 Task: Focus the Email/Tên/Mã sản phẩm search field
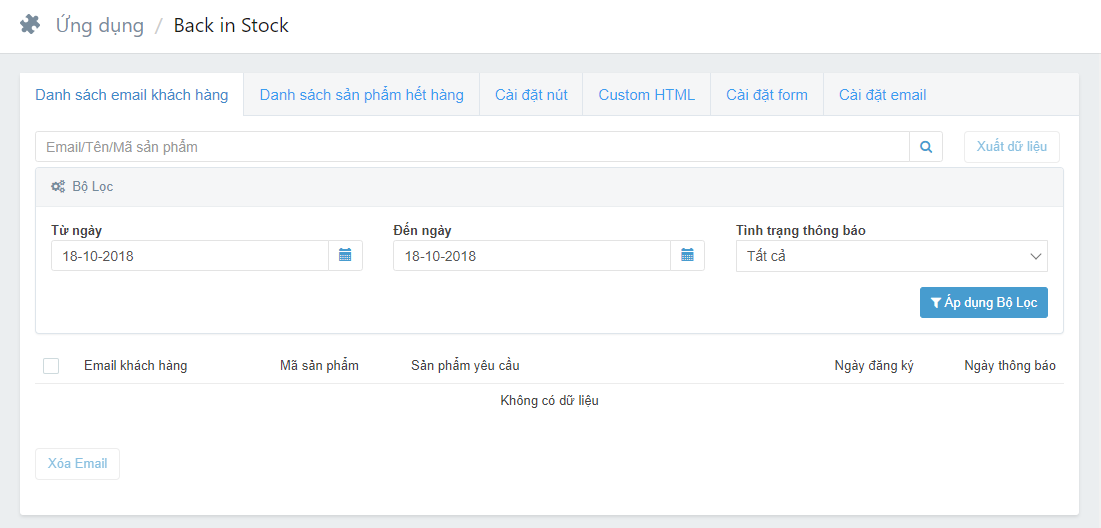[x=471, y=147]
